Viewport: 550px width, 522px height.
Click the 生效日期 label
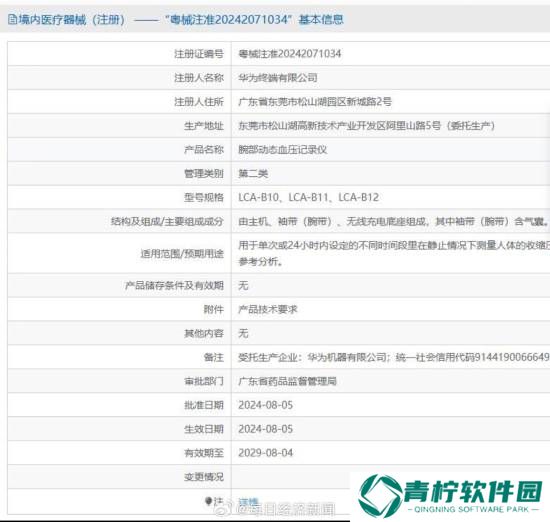[204, 429]
